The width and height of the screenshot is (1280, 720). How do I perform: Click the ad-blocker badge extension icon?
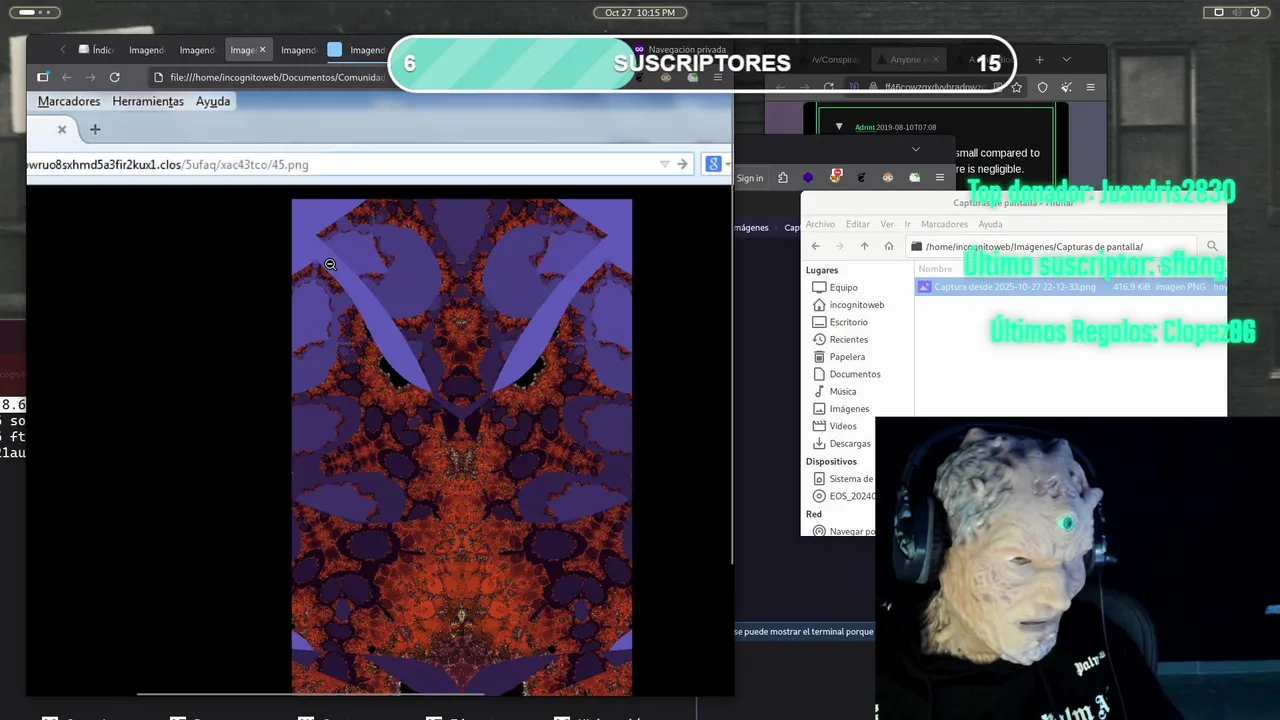pyautogui.click(x=836, y=177)
